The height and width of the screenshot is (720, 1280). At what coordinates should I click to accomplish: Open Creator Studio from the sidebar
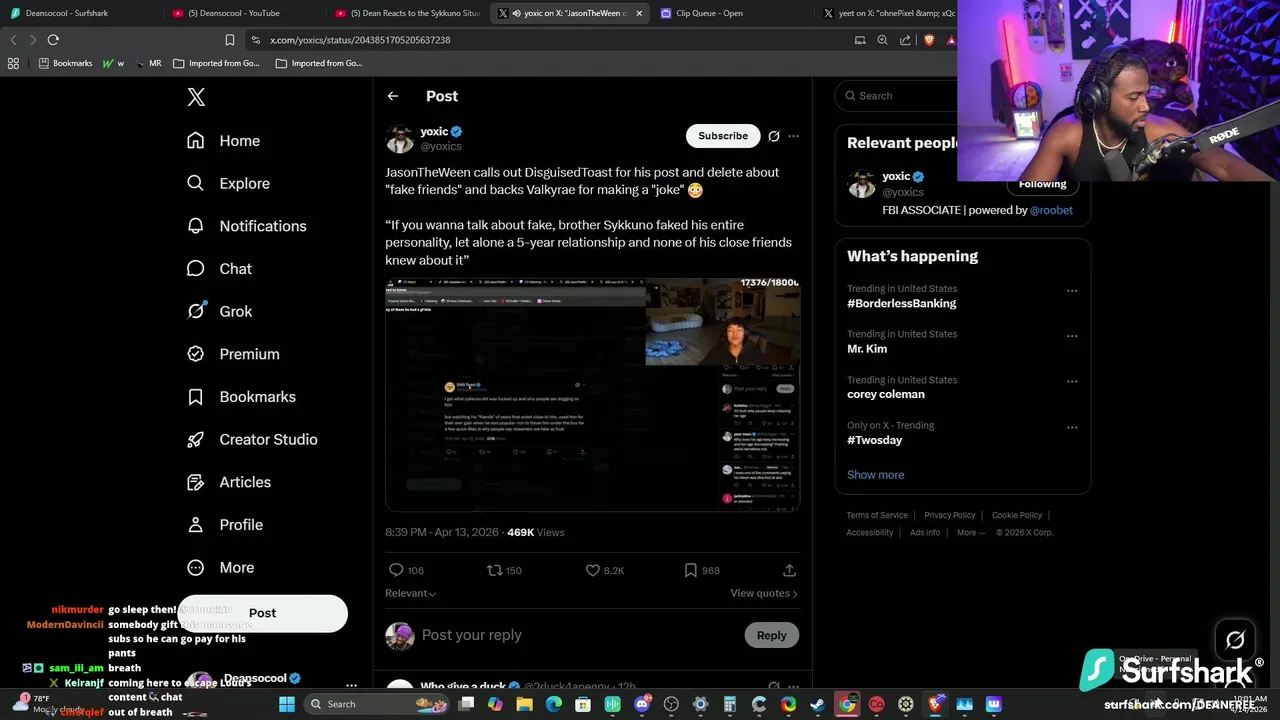252,439
